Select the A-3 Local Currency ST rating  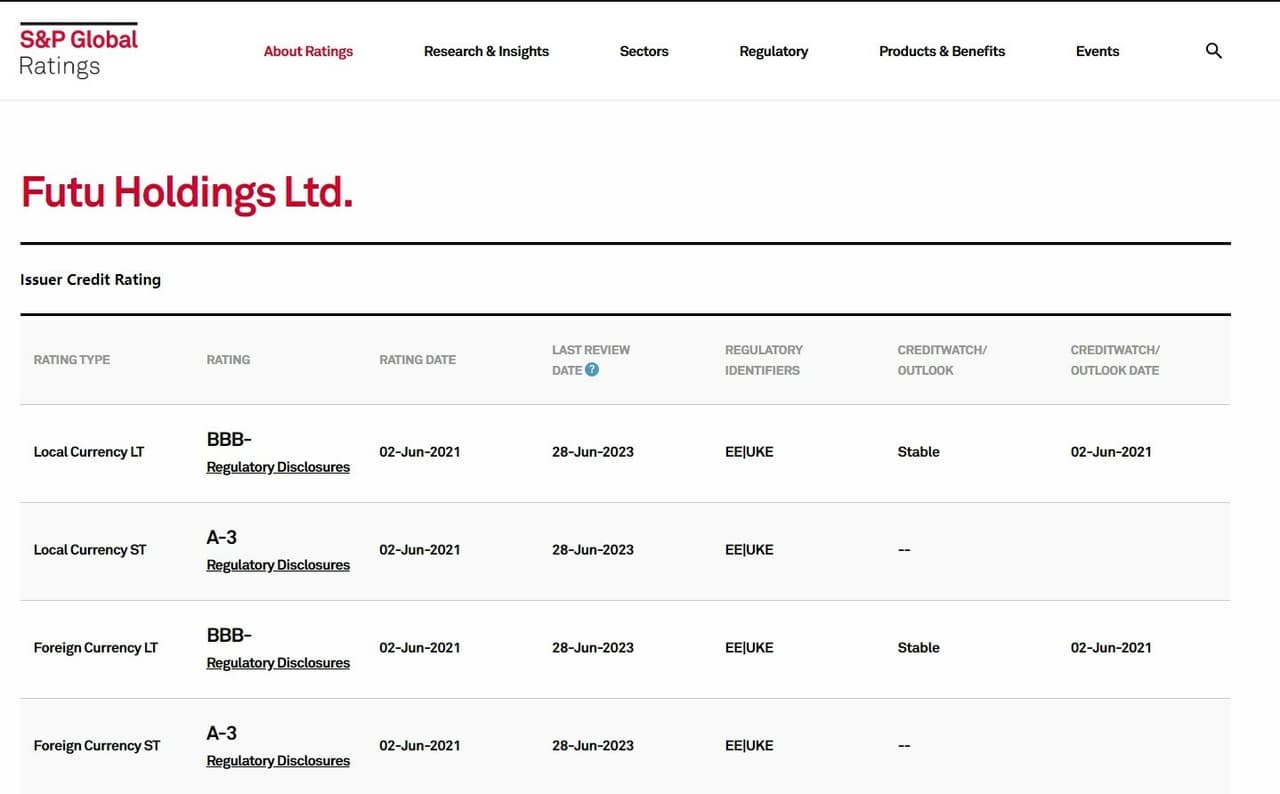coord(221,537)
